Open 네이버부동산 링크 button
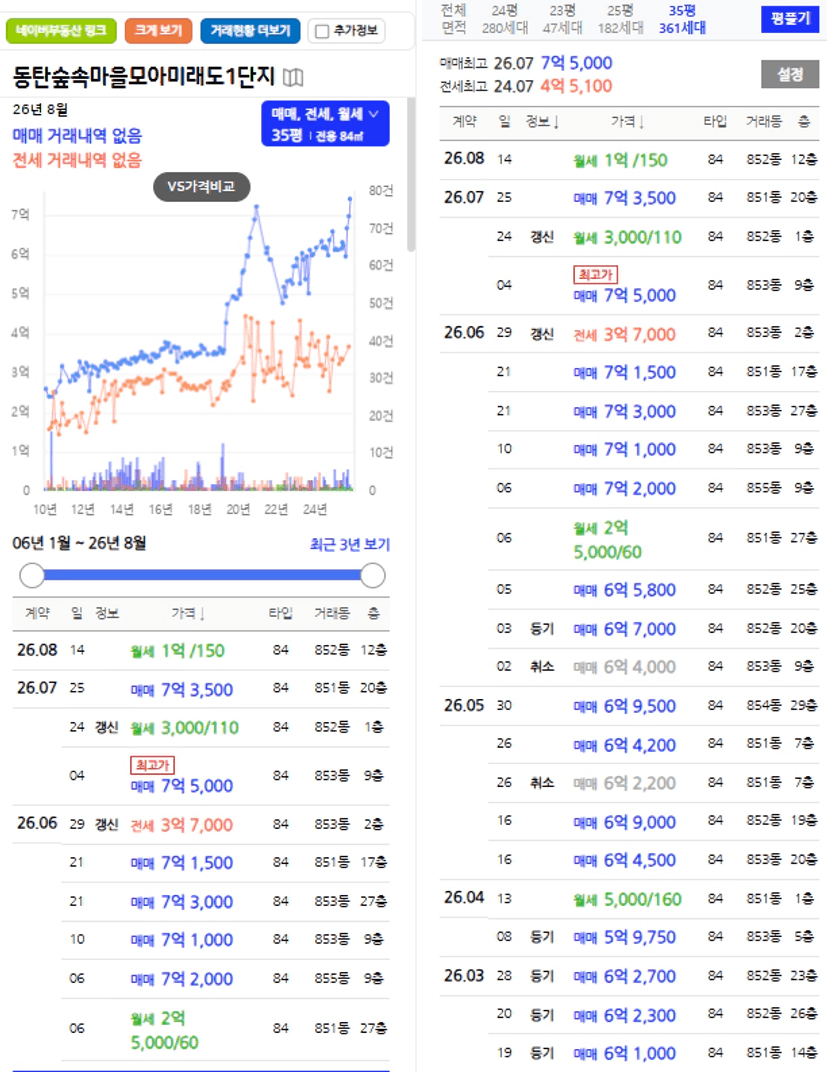Viewport: 827px width, 1072px height. click(62, 31)
